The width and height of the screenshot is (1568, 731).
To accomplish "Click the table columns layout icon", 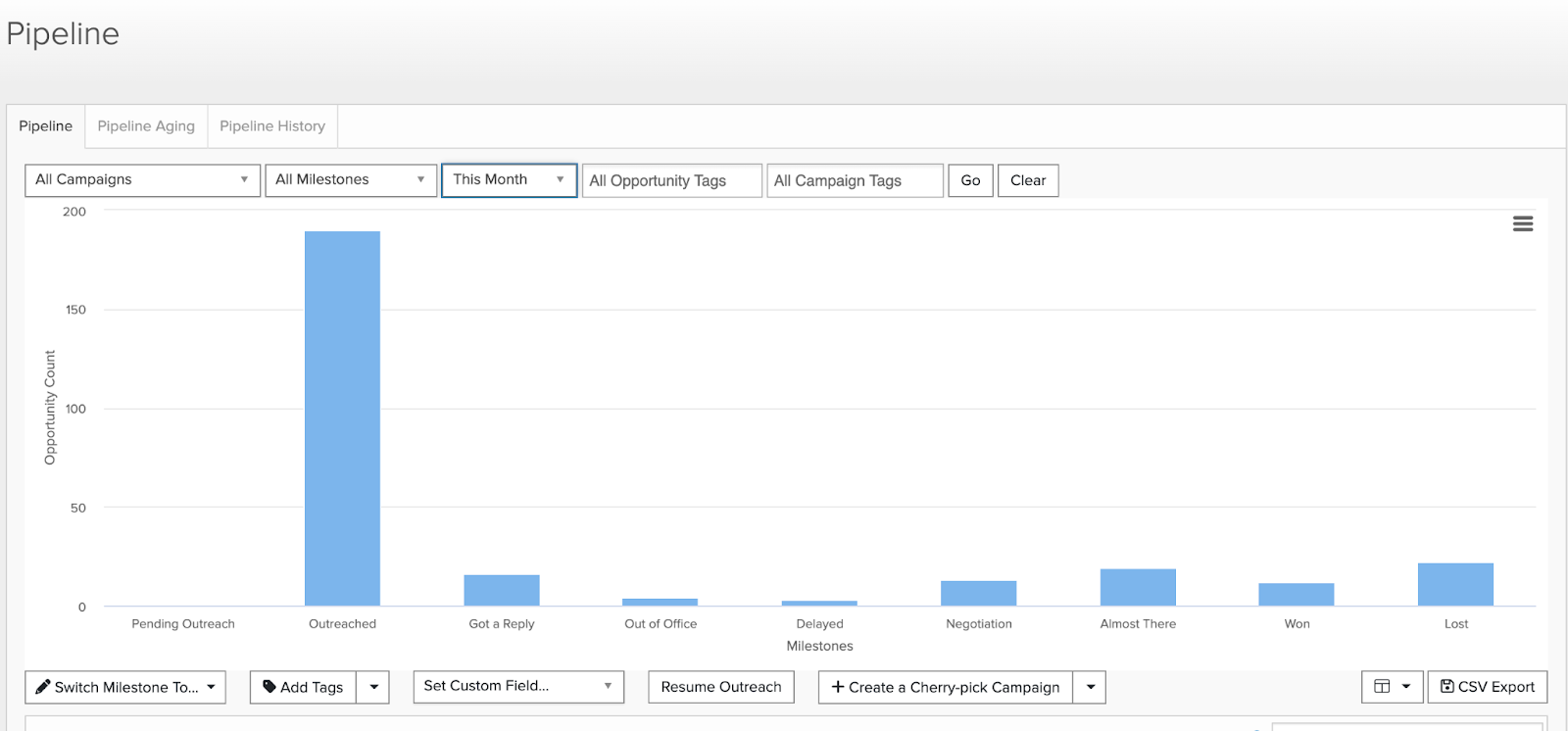I will (x=1382, y=687).
